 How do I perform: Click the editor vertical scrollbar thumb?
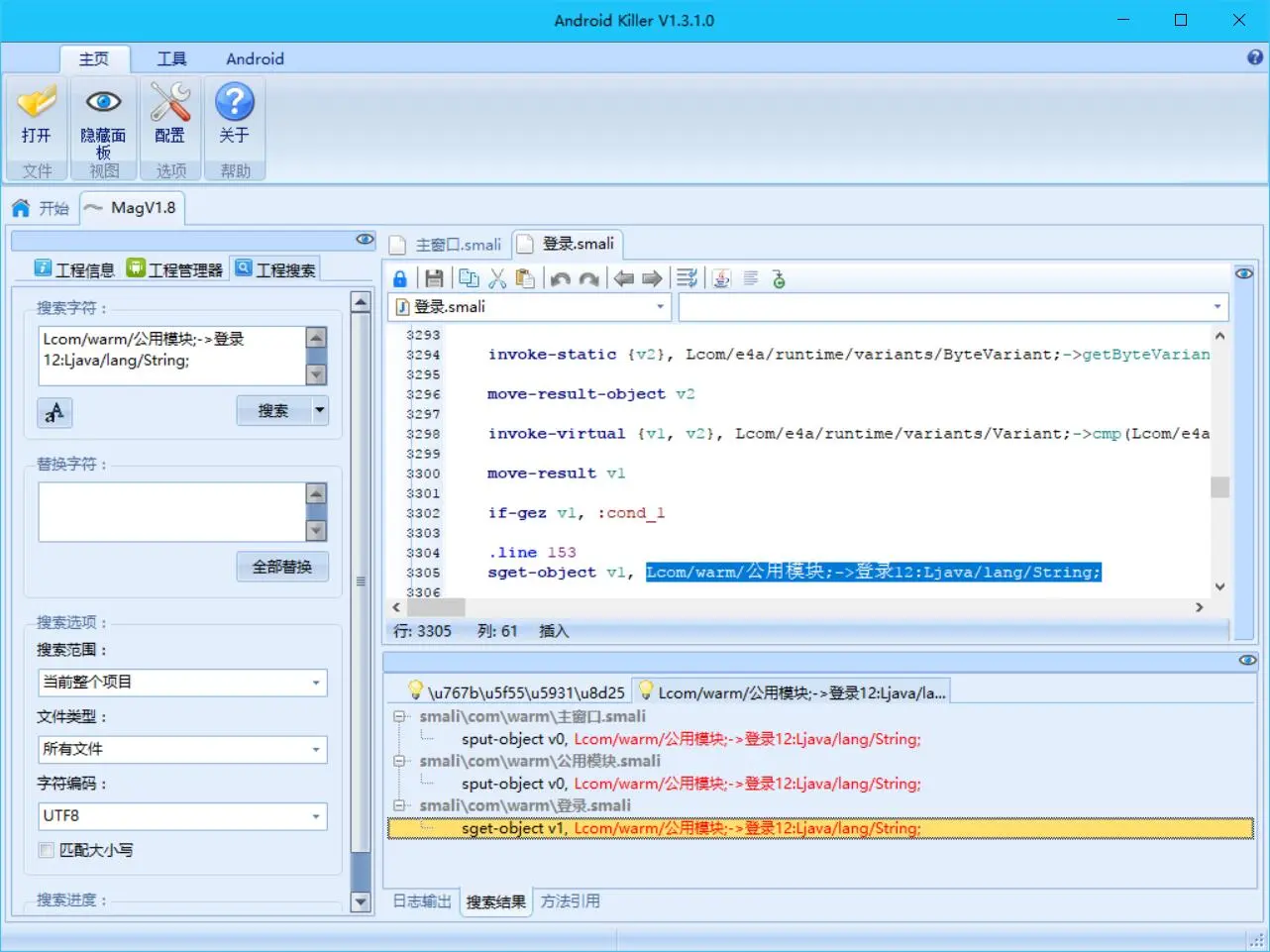[1220, 487]
